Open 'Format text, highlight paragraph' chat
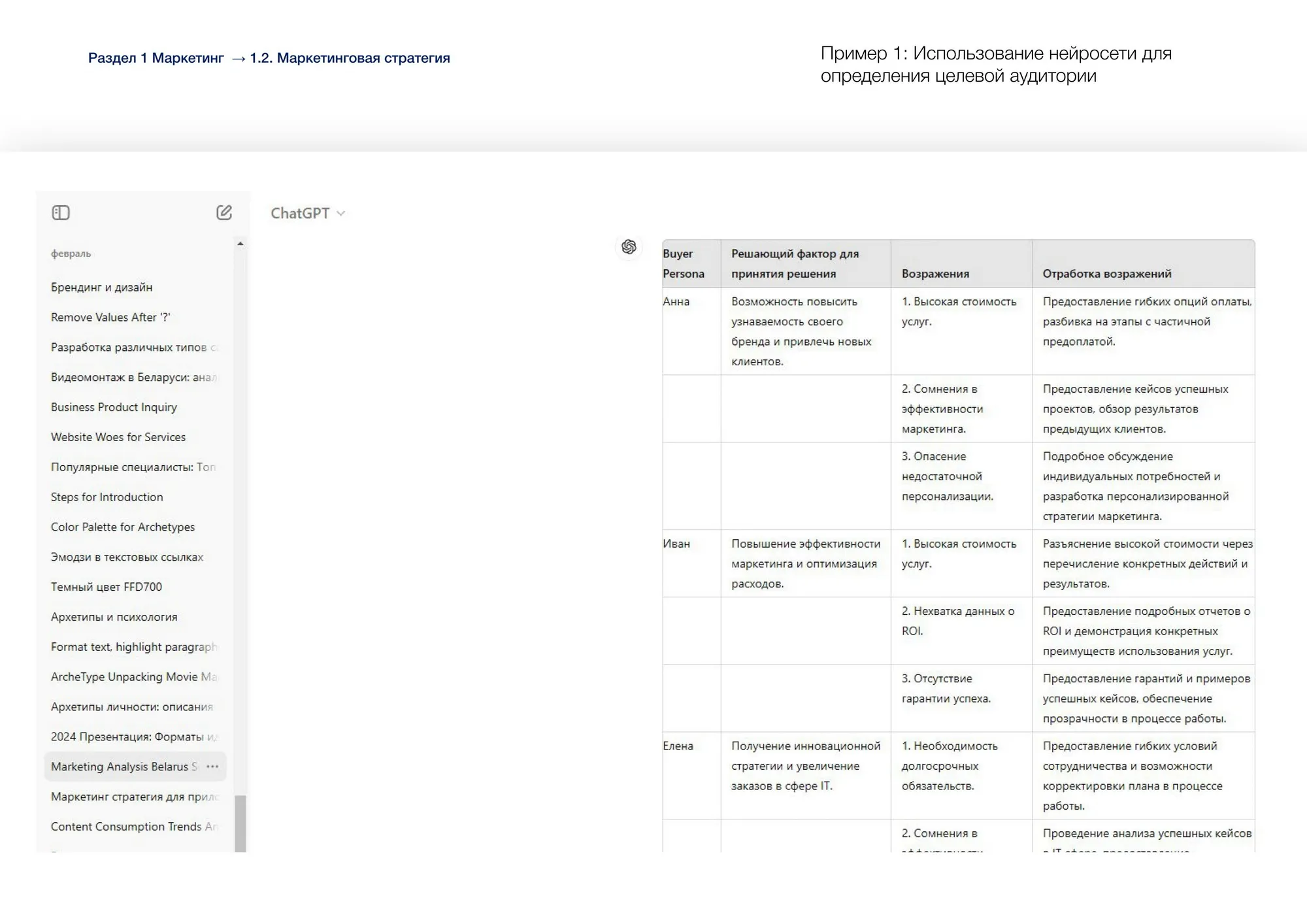Screen dimensions: 1307x924 [x=135, y=647]
